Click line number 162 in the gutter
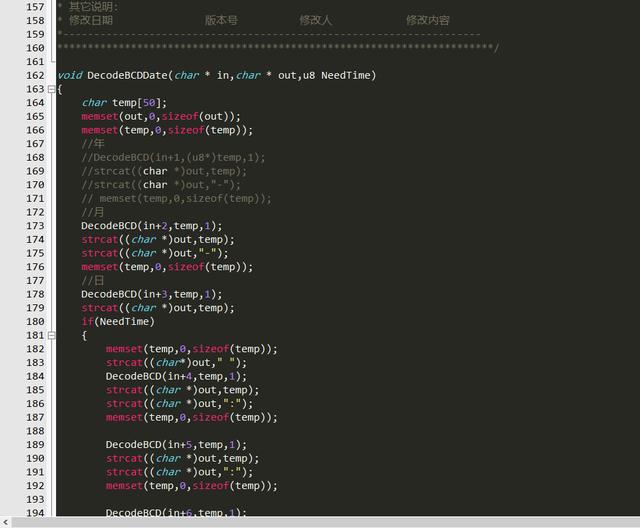Screen dimensions: 640x528 [x=36, y=75]
